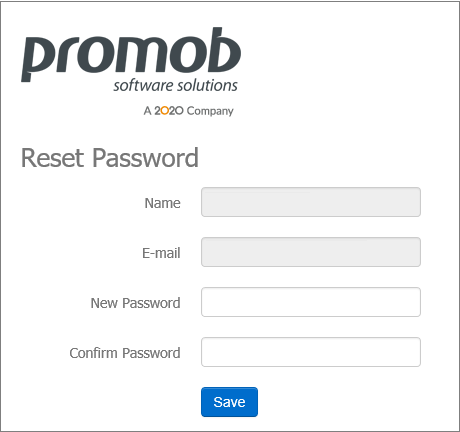Click the disabled E-mail field
This screenshot has height=432, width=460.
[x=311, y=252]
